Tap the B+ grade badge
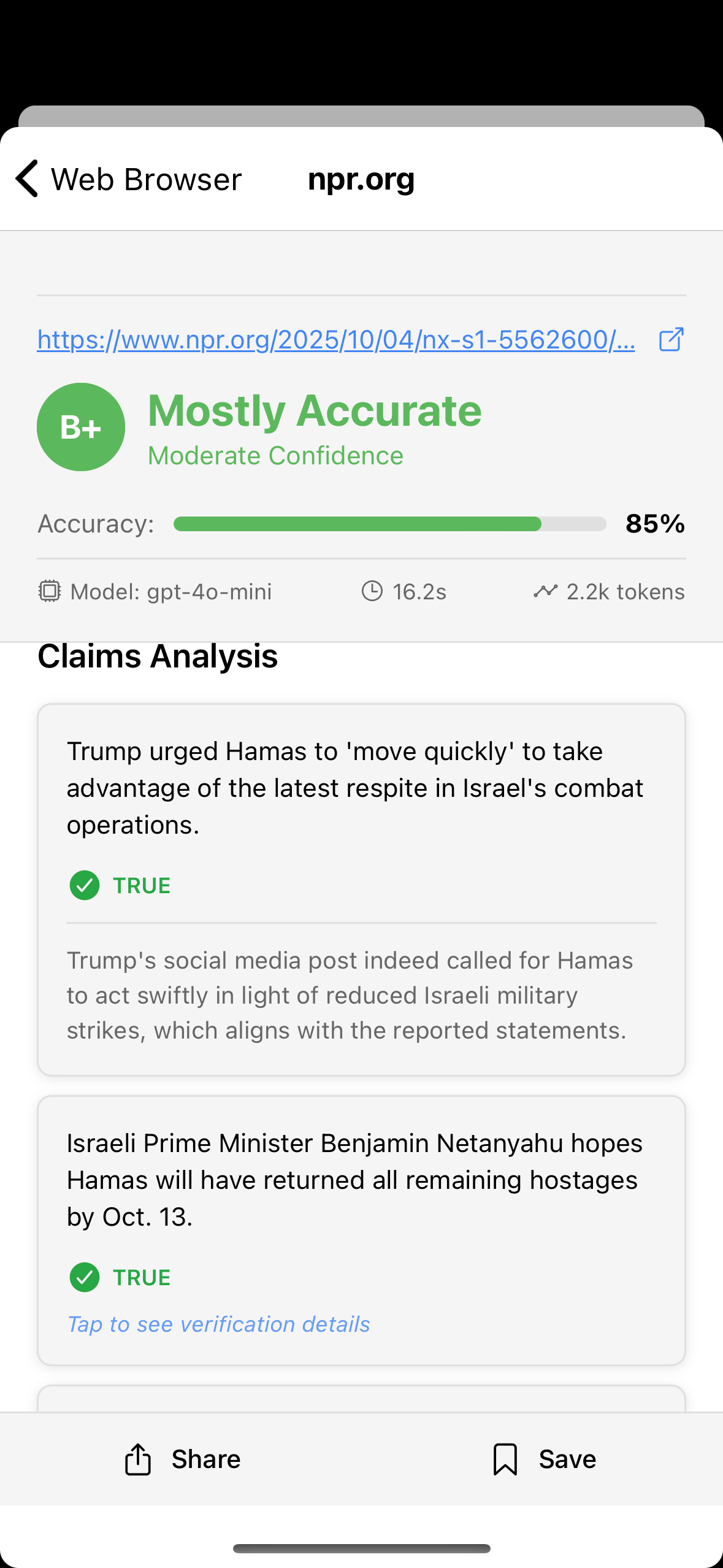This screenshot has width=723, height=1568. (81, 427)
